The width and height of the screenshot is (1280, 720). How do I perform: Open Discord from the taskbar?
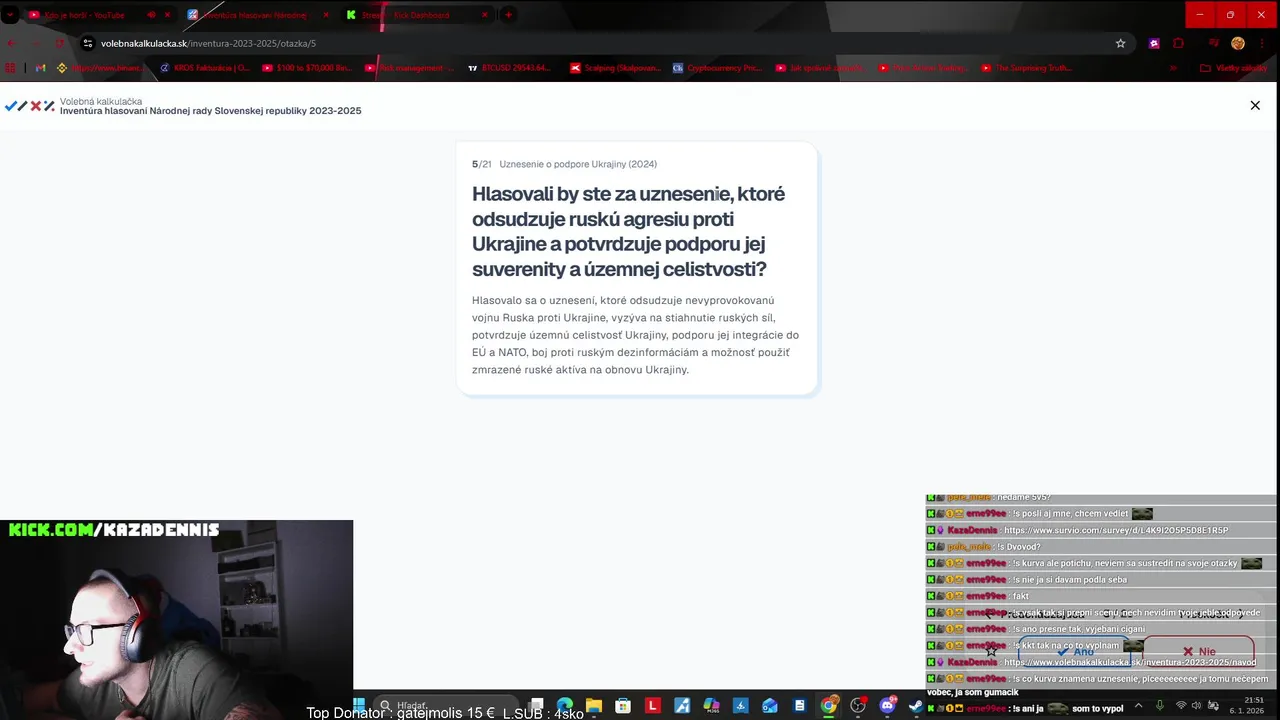[x=887, y=705]
